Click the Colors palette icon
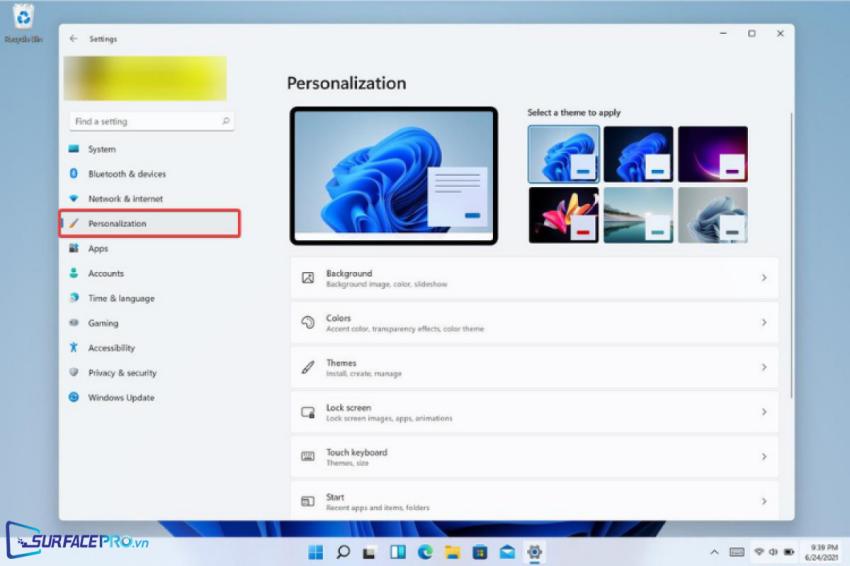850x566 pixels. click(x=307, y=323)
